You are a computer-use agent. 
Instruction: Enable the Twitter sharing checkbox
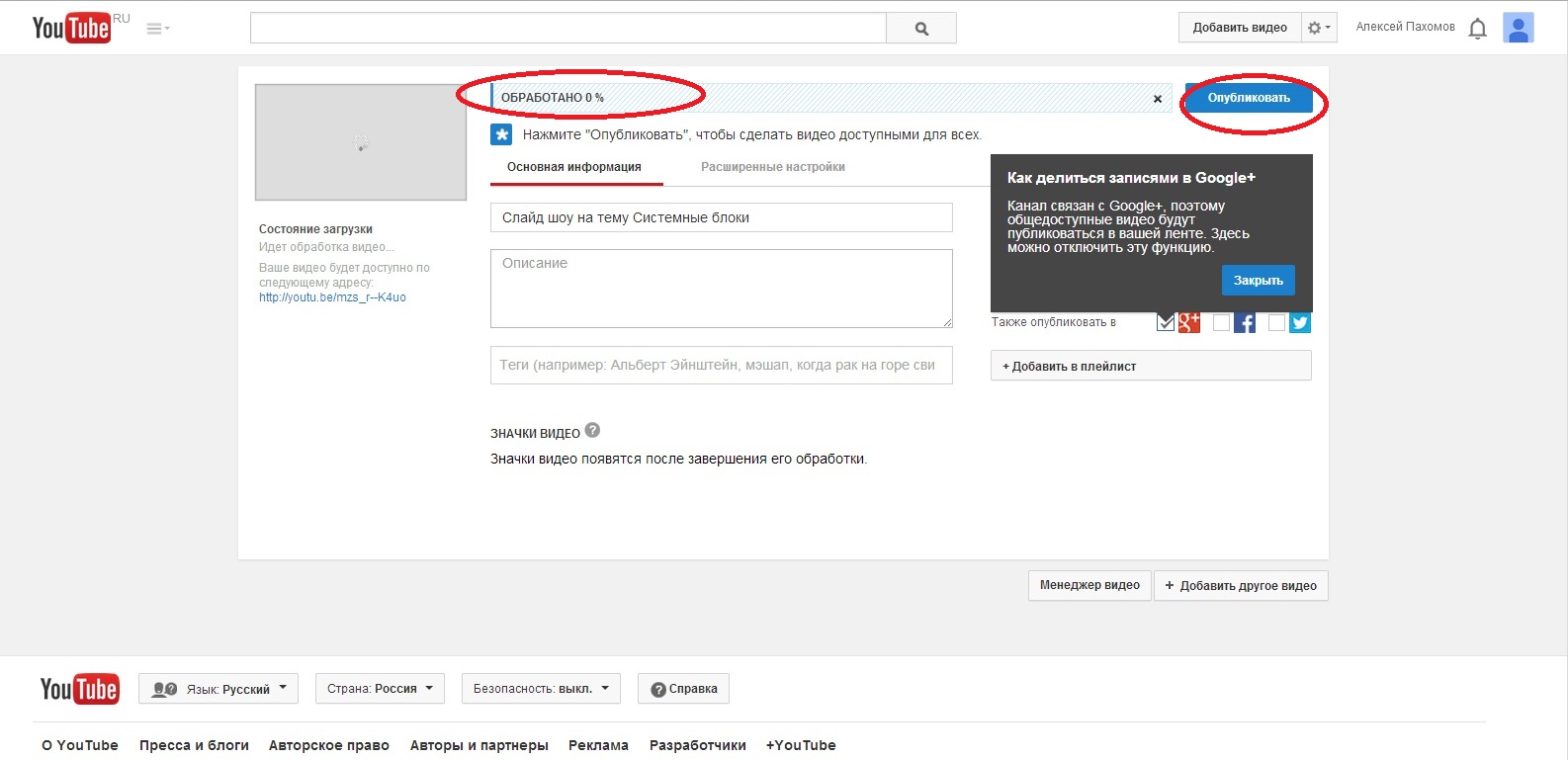(x=1277, y=322)
